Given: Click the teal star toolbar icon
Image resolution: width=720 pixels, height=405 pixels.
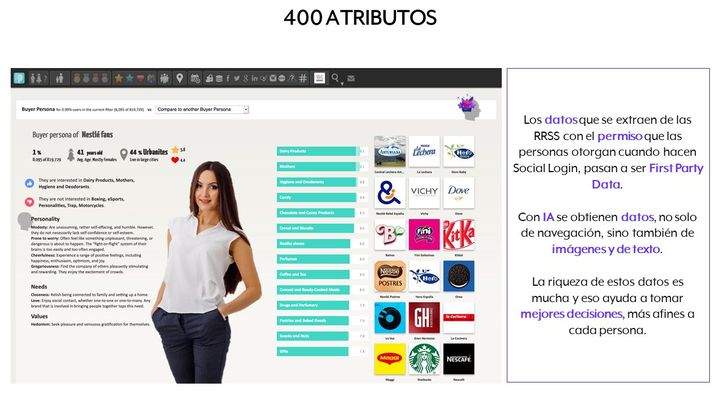Looking at the screenshot, I should tap(129, 78).
